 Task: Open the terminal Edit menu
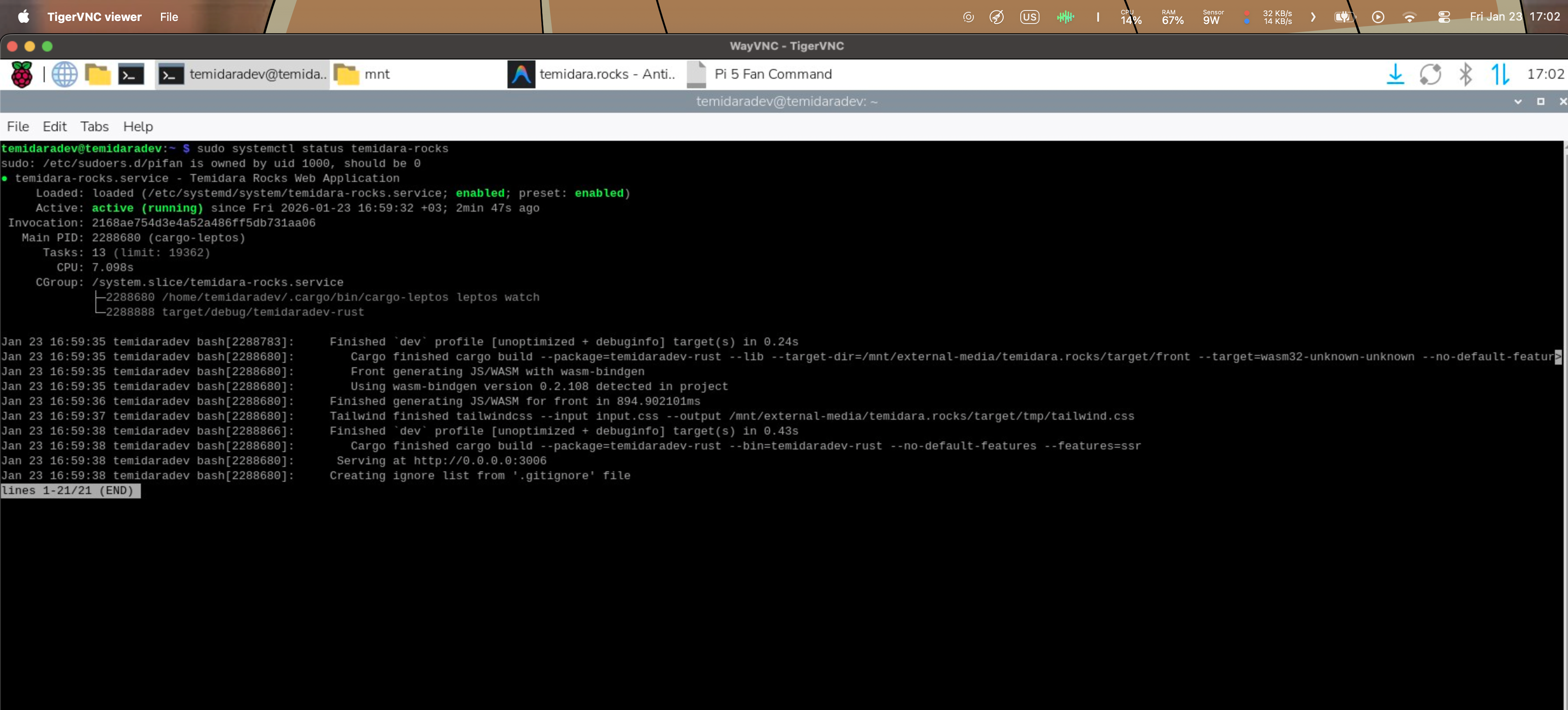tap(54, 126)
